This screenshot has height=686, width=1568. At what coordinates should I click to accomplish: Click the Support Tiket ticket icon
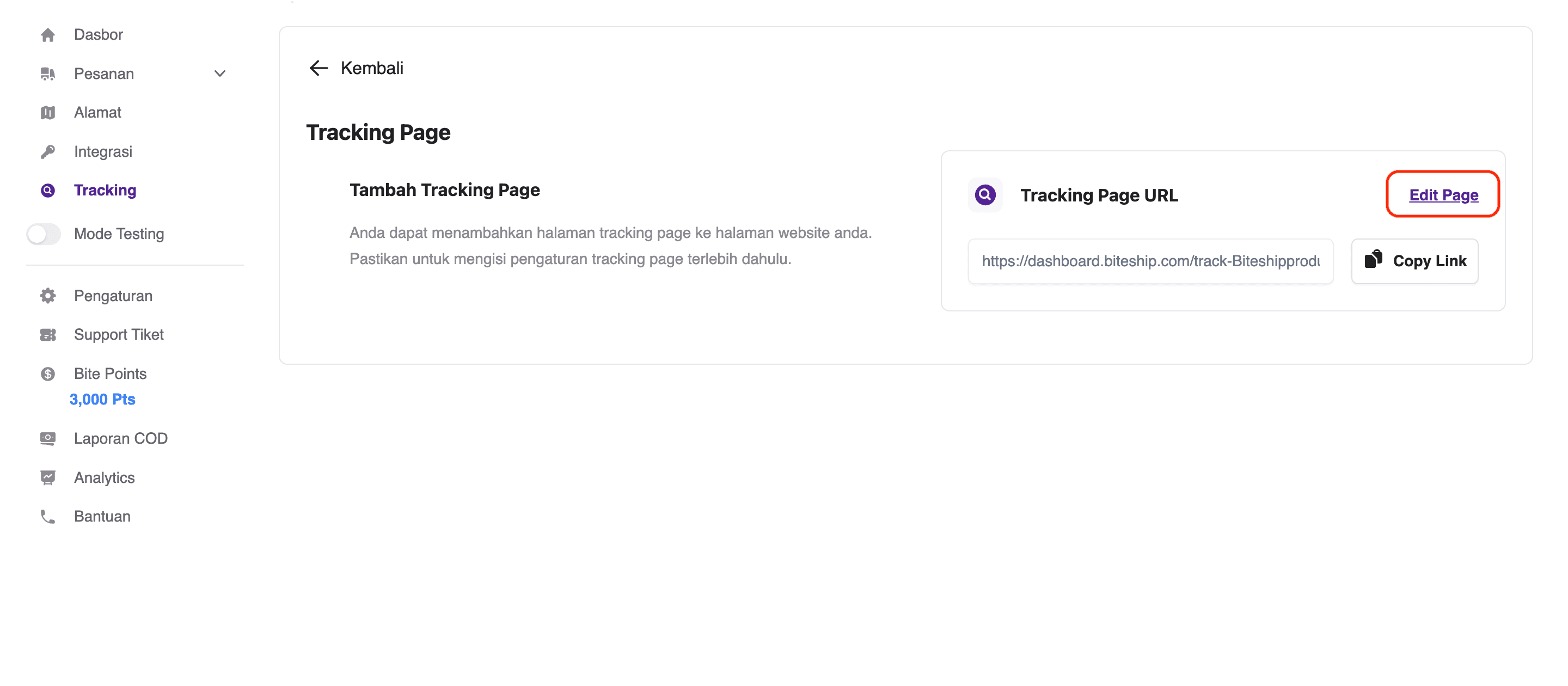[x=47, y=335]
